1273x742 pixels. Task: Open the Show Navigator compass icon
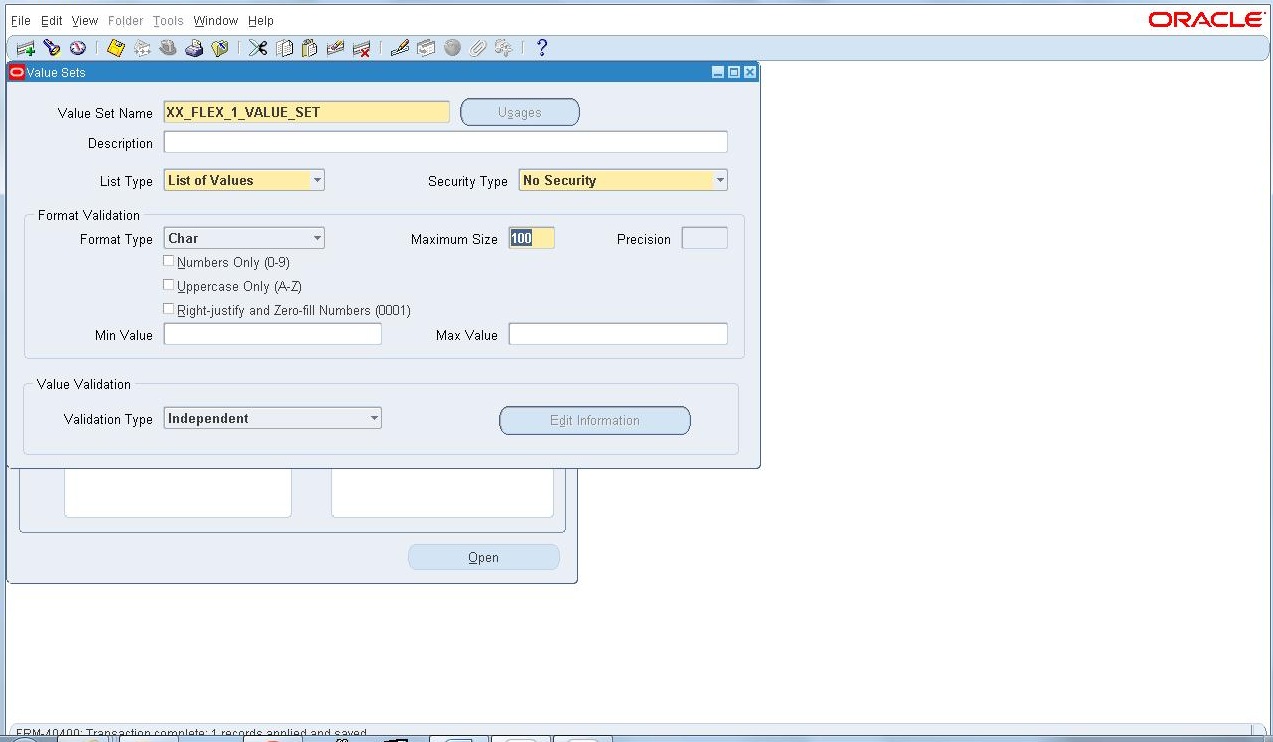77,47
